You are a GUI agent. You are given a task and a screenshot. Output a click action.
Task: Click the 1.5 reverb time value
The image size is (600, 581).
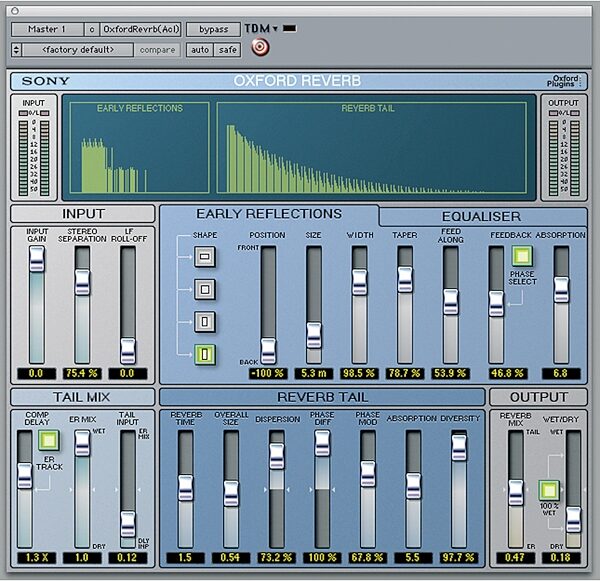click(x=186, y=557)
